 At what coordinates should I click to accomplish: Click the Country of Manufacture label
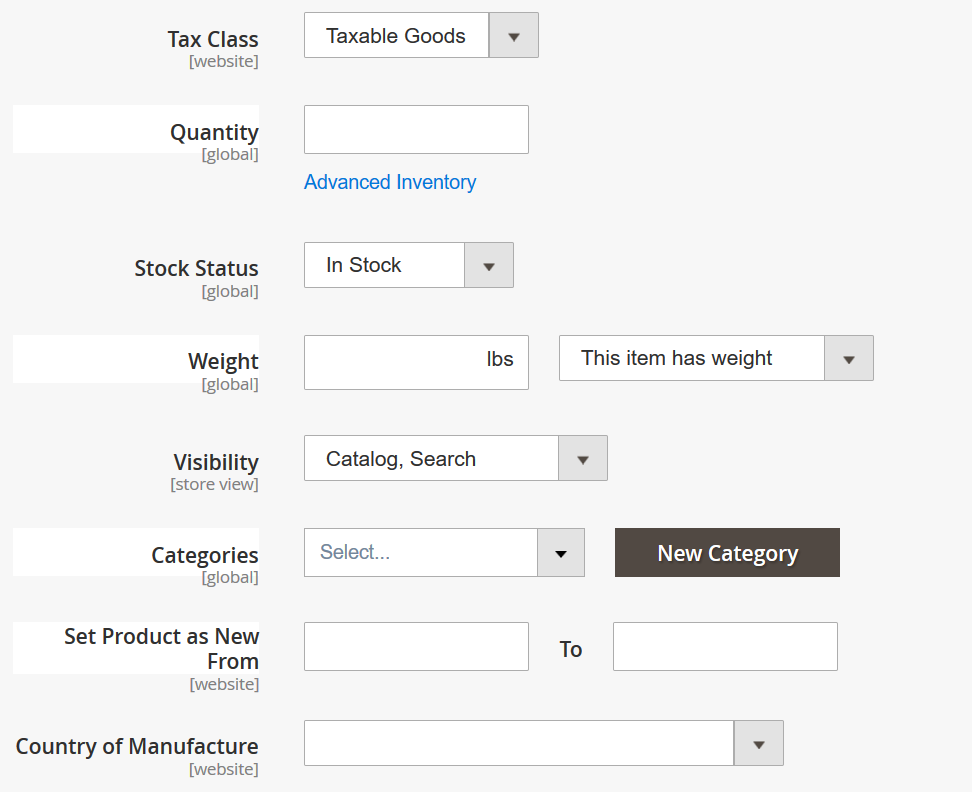tap(137, 747)
